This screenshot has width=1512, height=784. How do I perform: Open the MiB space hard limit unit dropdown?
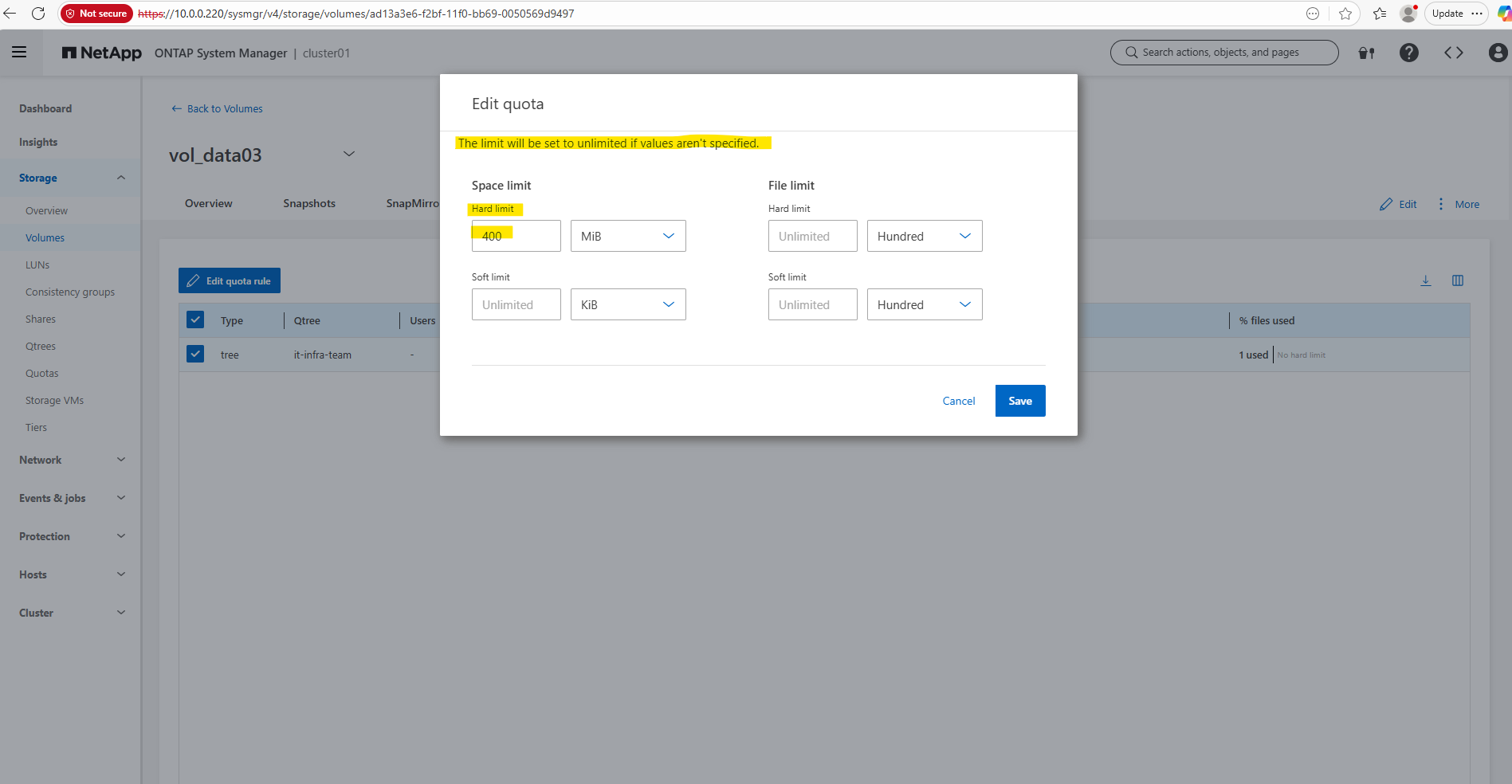(628, 236)
